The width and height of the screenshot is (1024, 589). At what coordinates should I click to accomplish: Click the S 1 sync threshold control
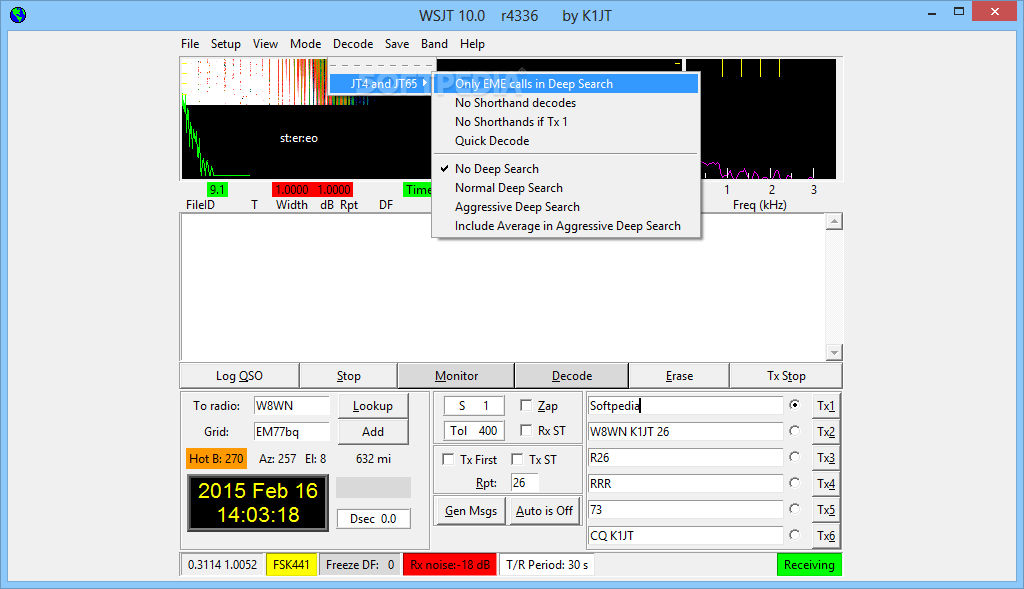[473, 406]
